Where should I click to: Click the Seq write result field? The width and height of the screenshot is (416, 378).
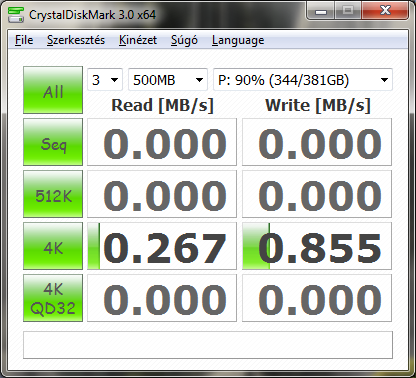point(317,142)
